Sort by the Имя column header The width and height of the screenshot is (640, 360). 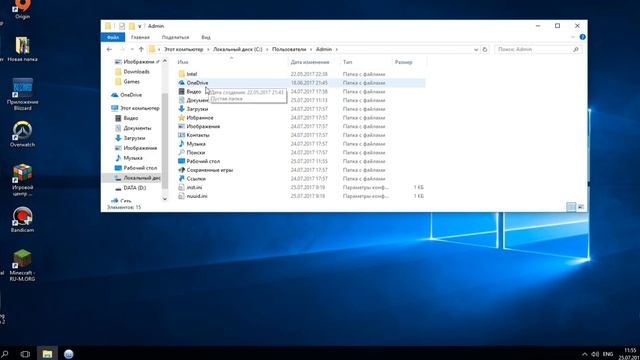point(183,62)
